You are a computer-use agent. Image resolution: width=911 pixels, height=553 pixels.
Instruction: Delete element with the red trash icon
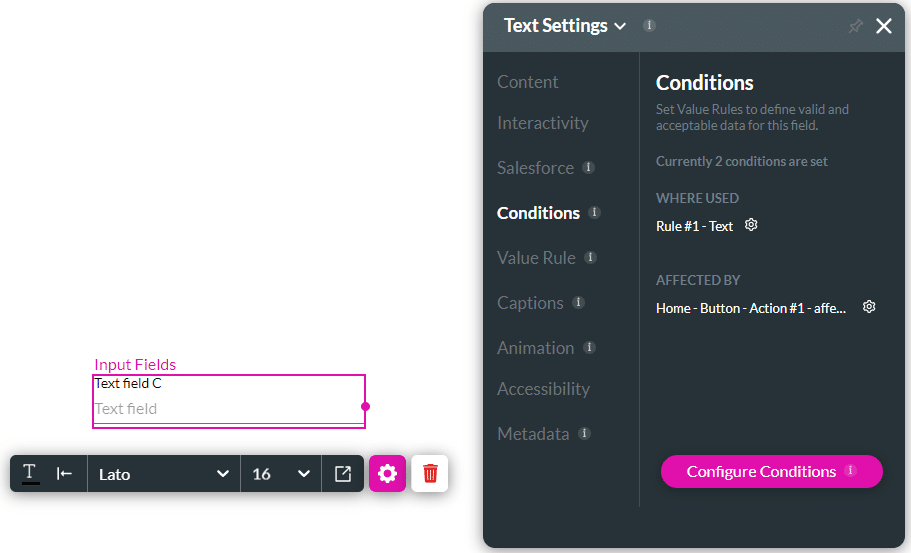click(430, 474)
